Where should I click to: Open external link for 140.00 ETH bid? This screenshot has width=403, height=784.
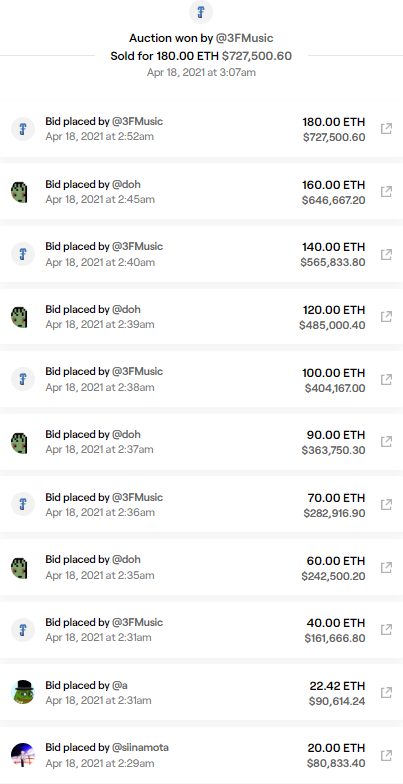[386, 254]
